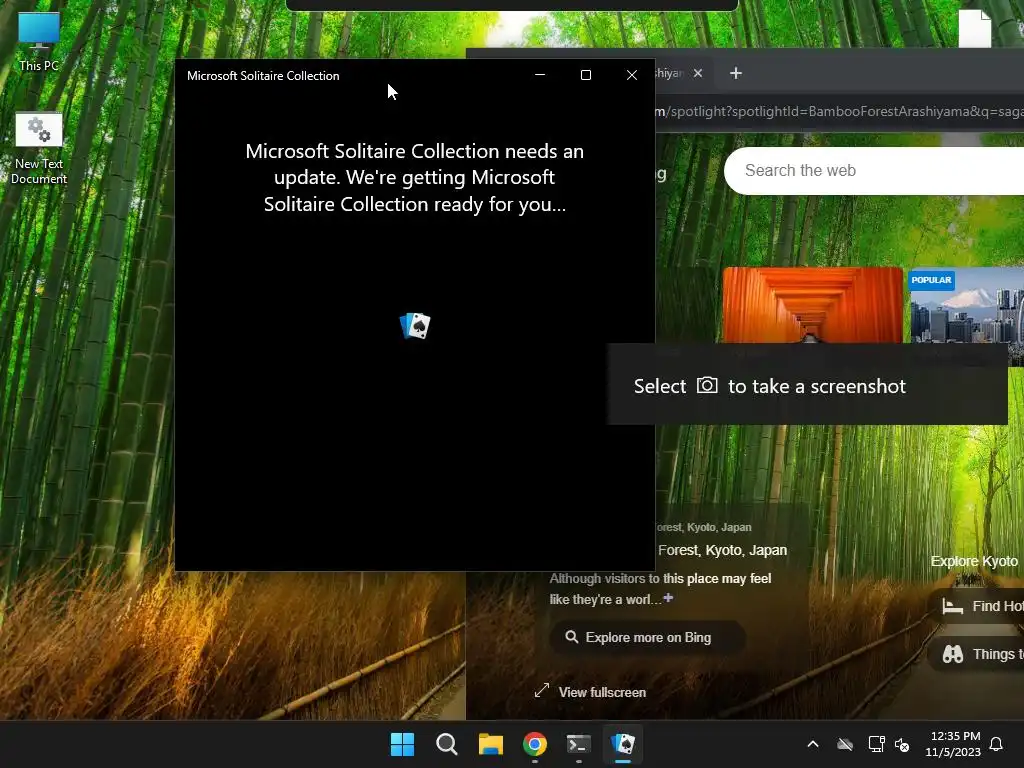
Task: Open the Terminal taskbar icon
Action: (579, 744)
